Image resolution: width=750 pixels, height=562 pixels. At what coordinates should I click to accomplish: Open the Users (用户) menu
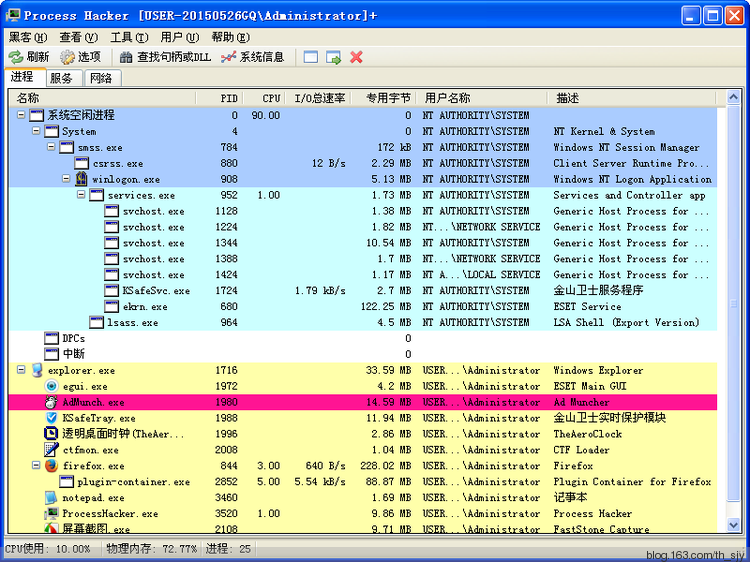[179, 37]
